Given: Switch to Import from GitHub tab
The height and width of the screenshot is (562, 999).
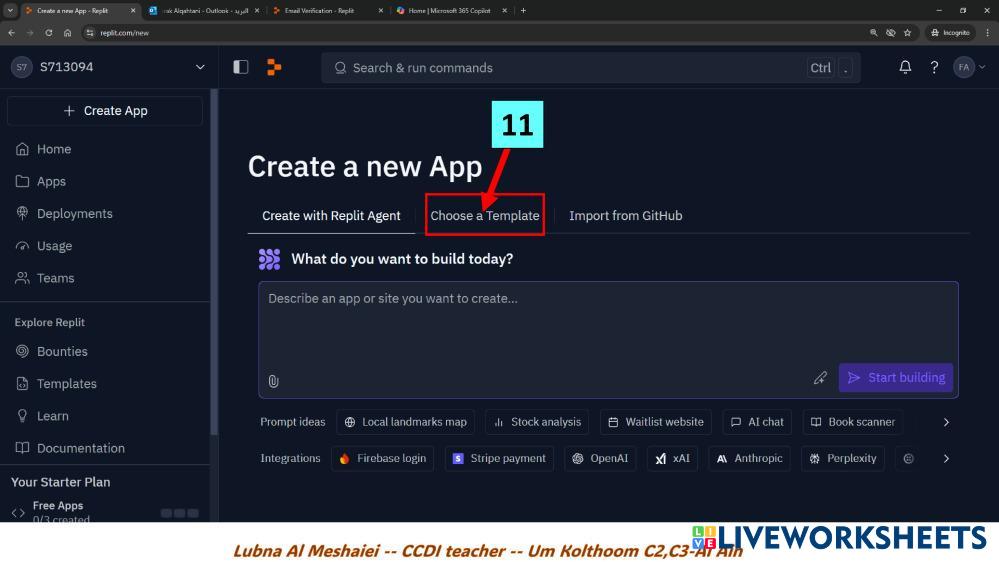Looking at the screenshot, I should tap(625, 215).
